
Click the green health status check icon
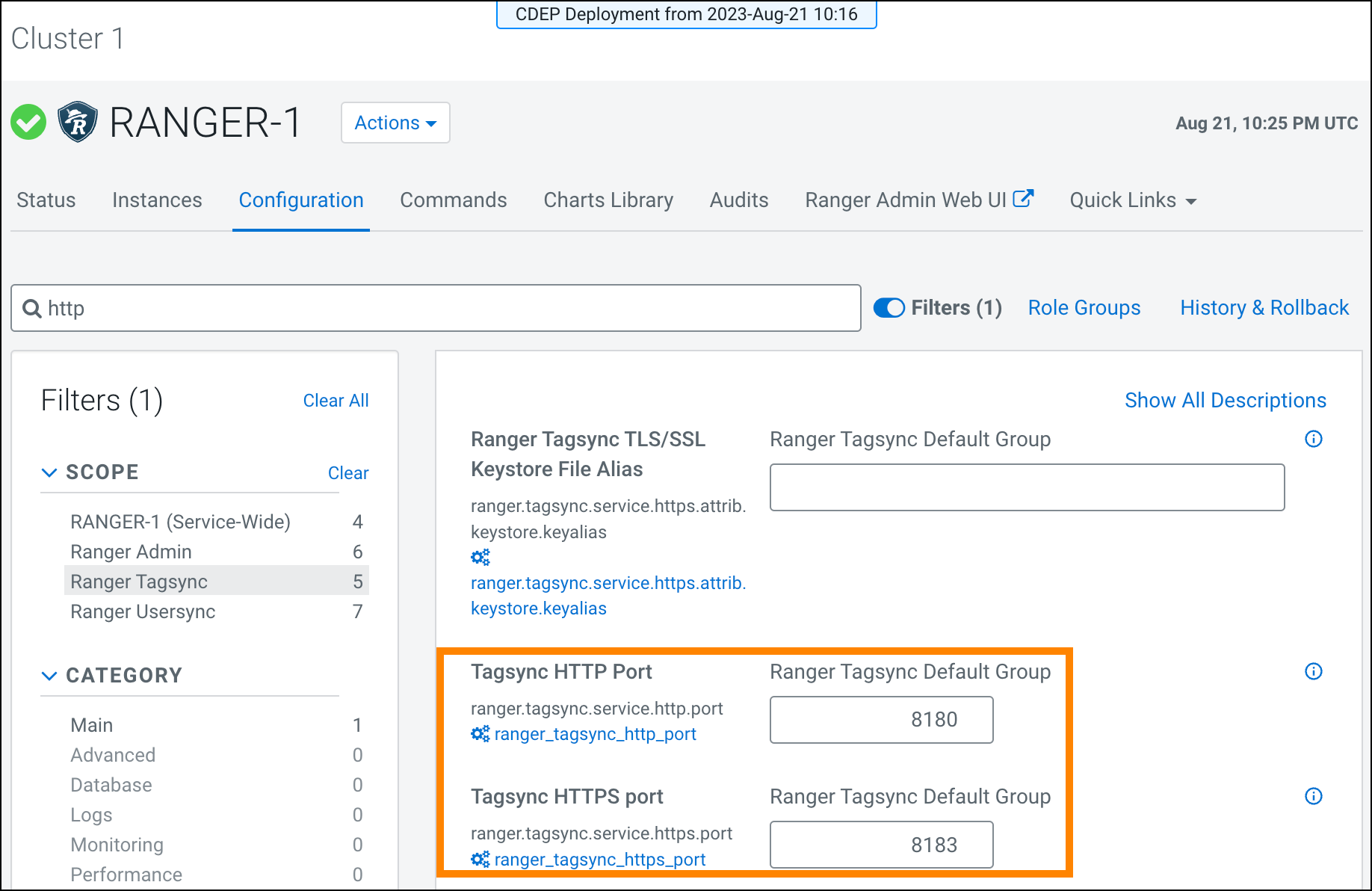tap(28, 121)
